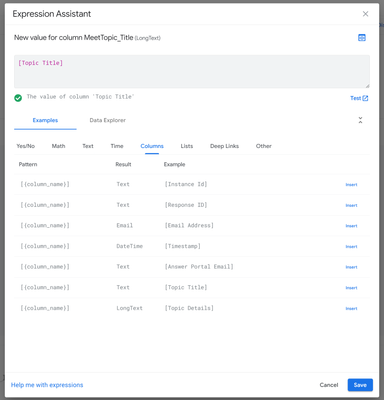This screenshot has width=384, height=400.
Task: Click the validation message about 'Topic Title'
Action: (80, 97)
